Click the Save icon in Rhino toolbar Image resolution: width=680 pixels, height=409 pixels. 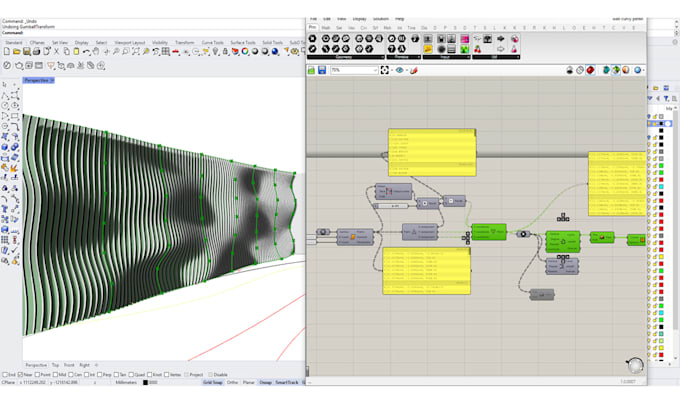click(x=25, y=53)
